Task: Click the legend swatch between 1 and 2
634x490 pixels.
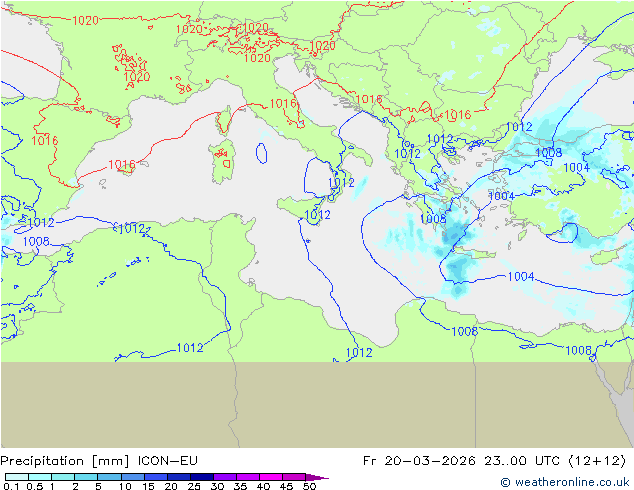Action: click(63, 477)
